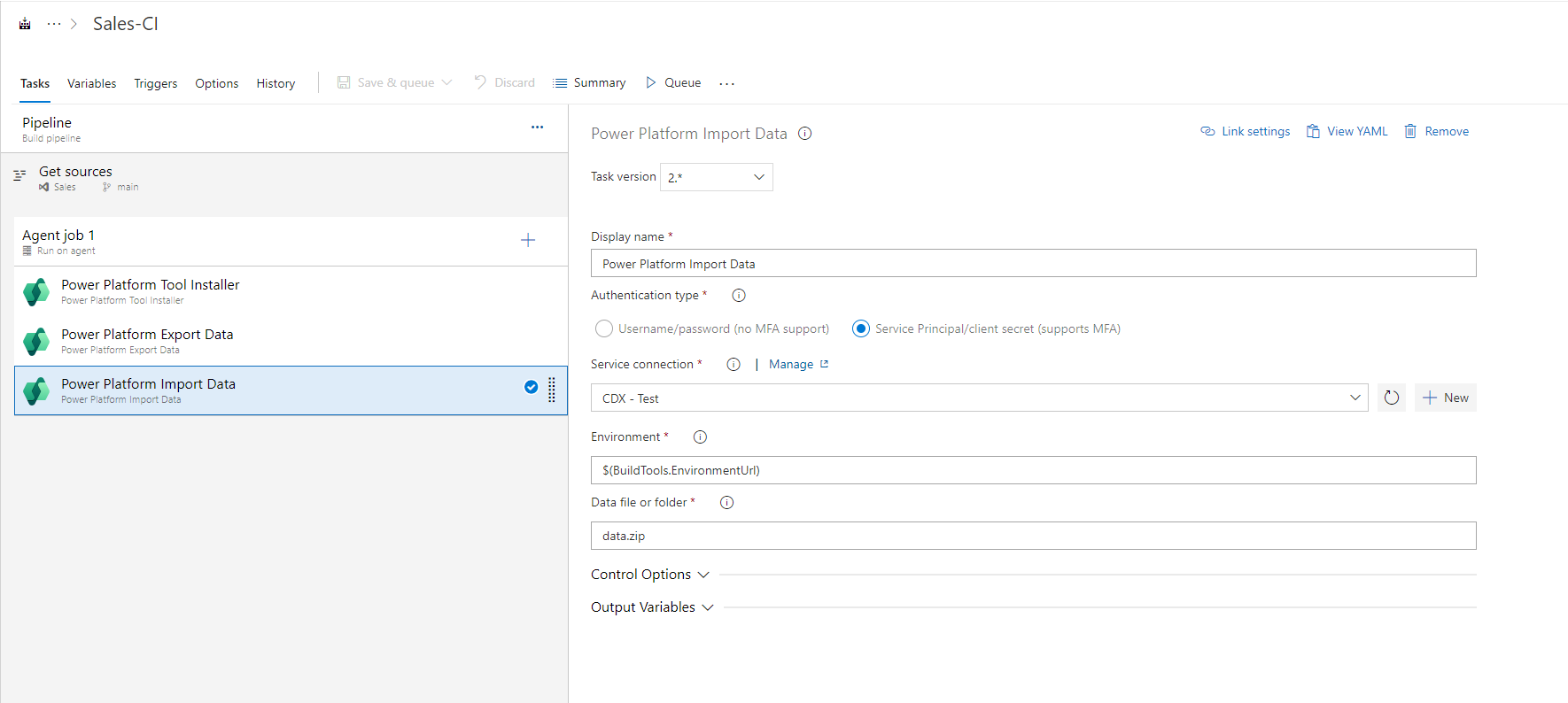Select the Power Platform Import Data task
Image resolution: width=1568 pixels, height=703 pixels.
pyautogui.click(x=291, y=390)
